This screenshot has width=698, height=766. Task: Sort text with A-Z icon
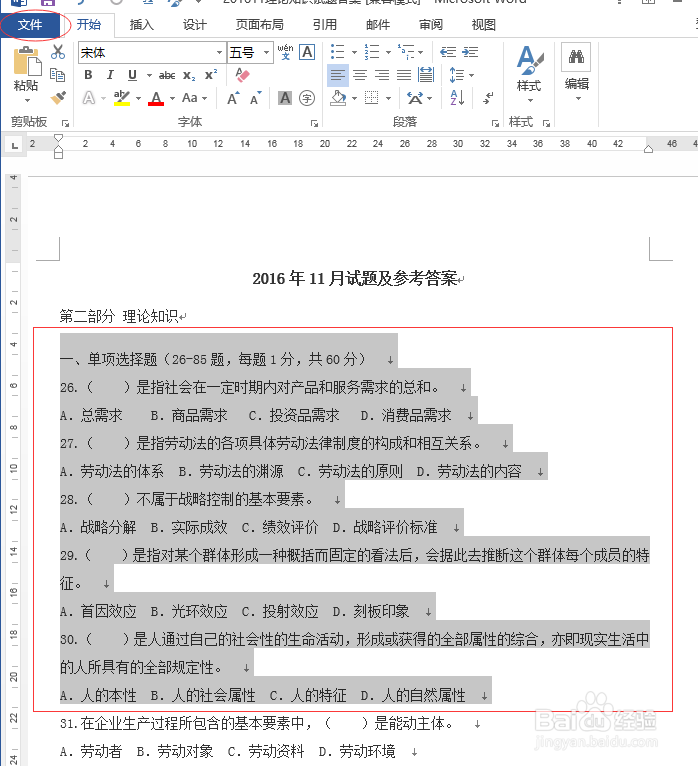click(457, 98)
